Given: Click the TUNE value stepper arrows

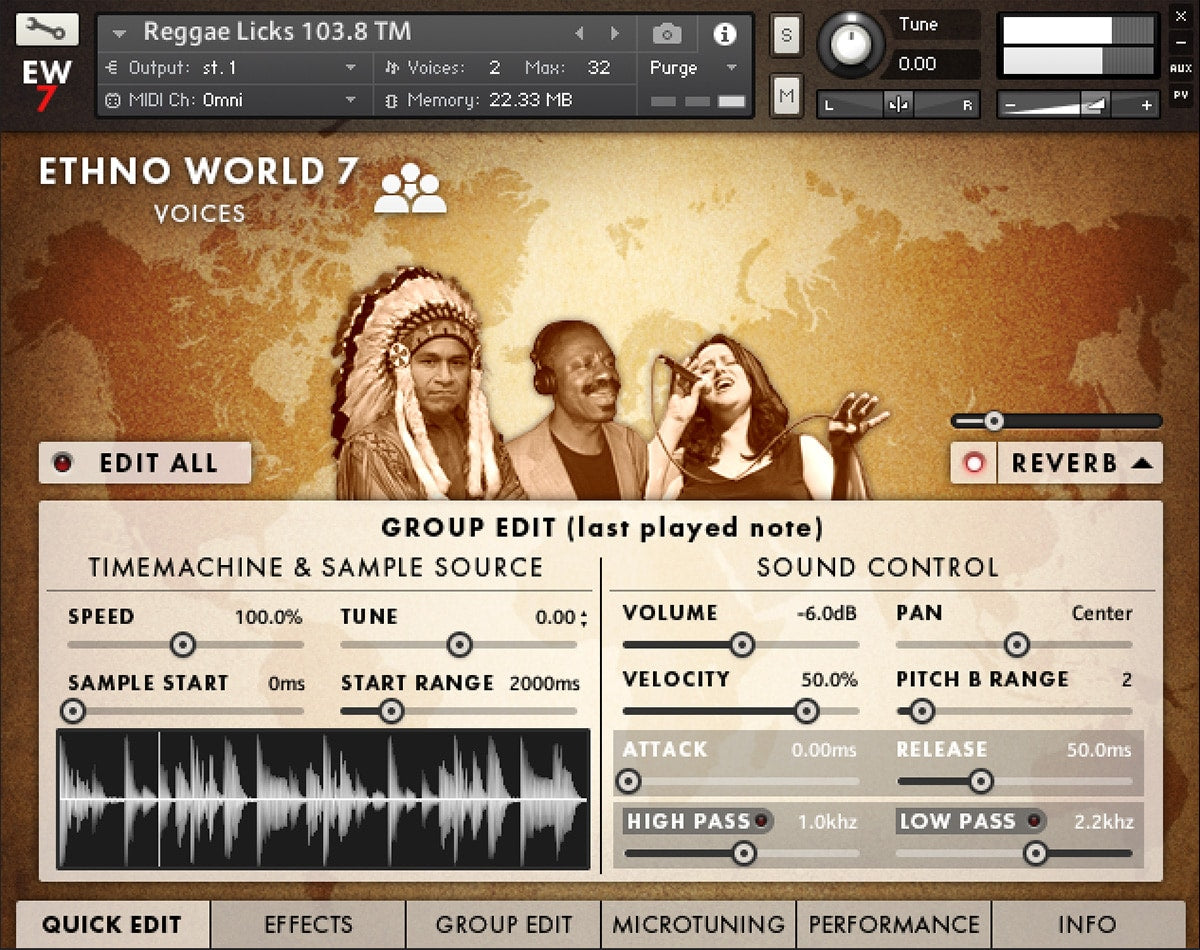Looking at the screenshot, I should tap(584, 619).
